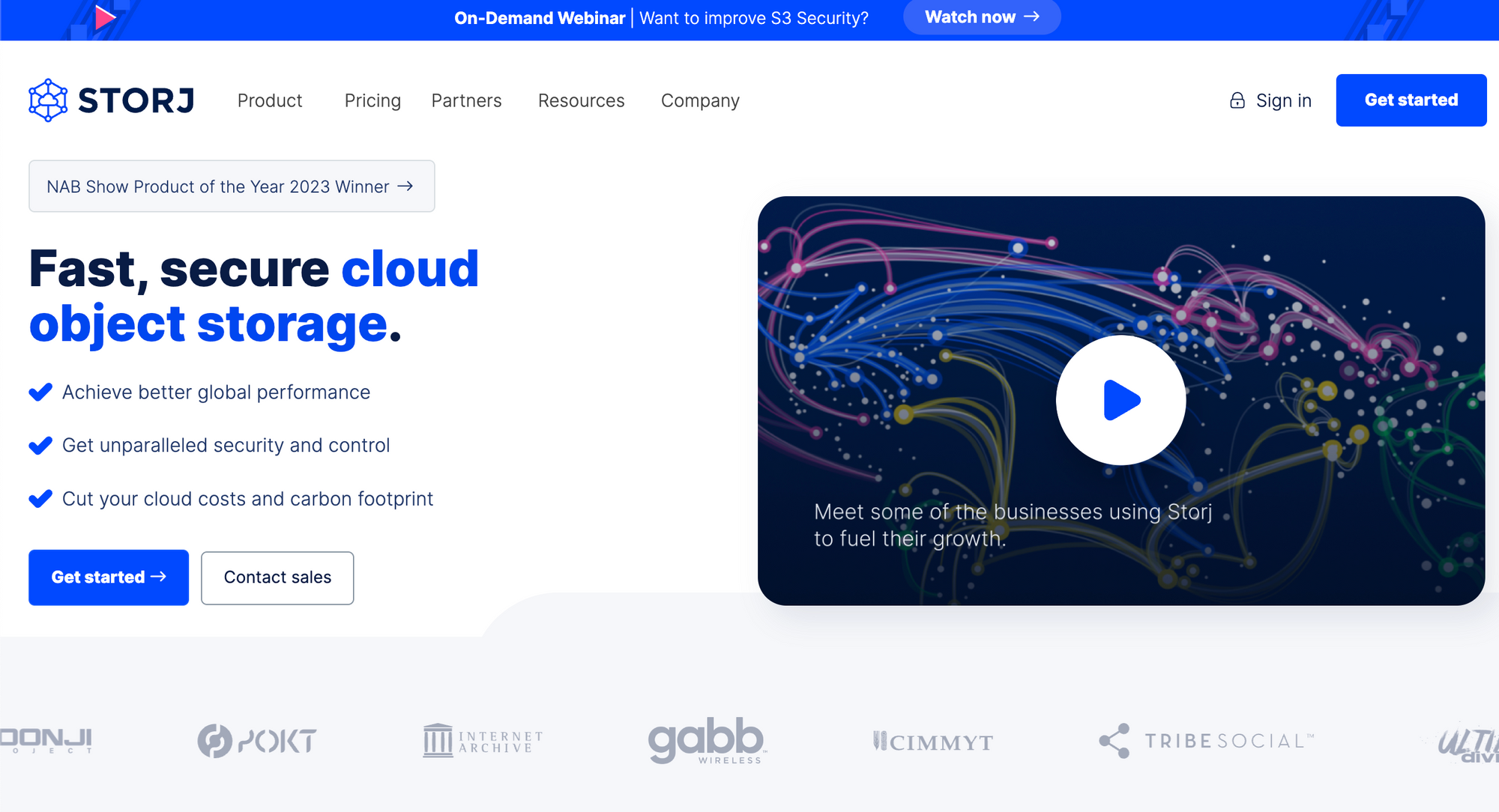The width and height of the screenshot is (1499, 812).
Task: Click the pink play triangle in banner
Action: [105, 17]
